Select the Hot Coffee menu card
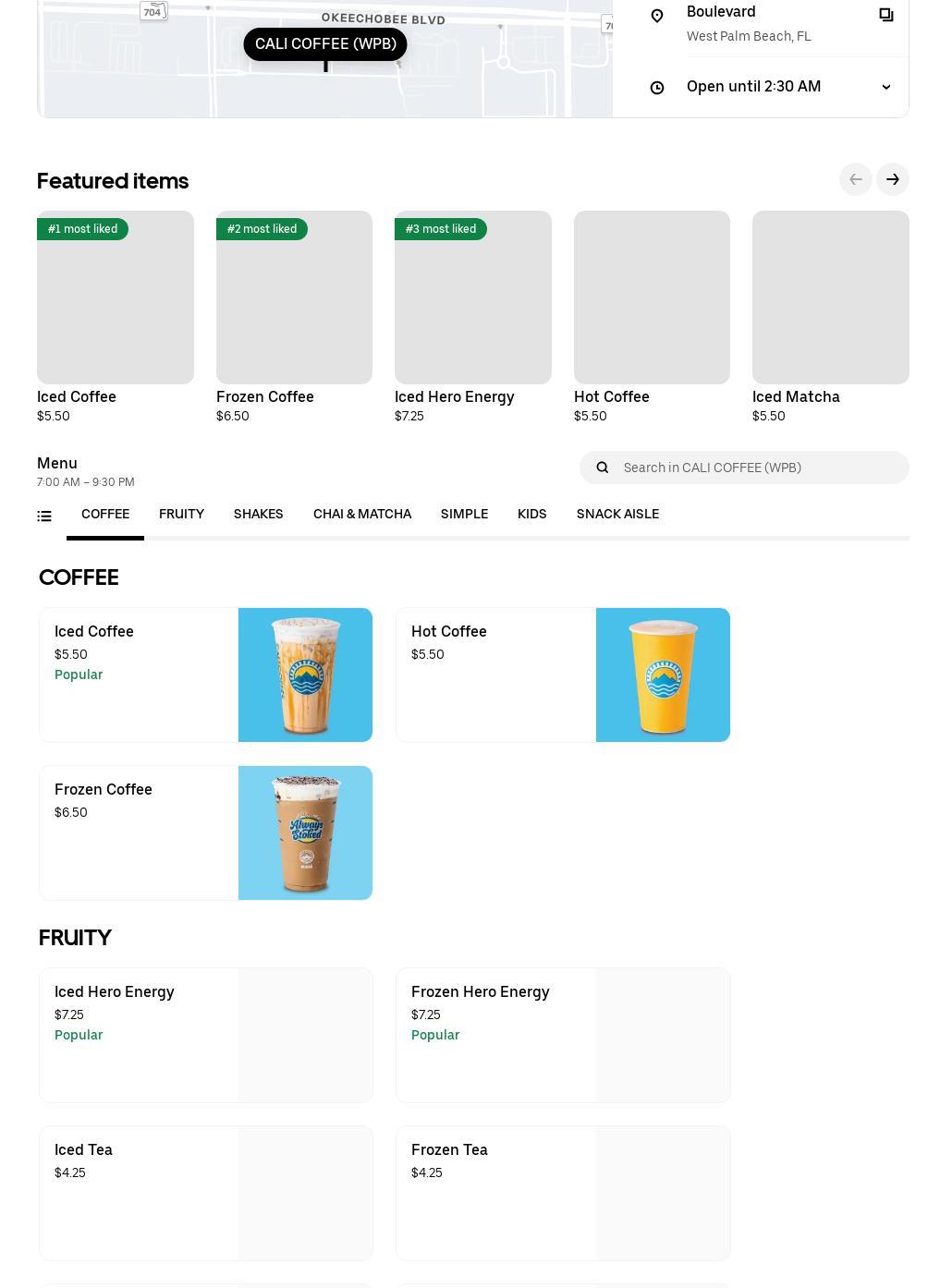 click(x=563, y=674)
